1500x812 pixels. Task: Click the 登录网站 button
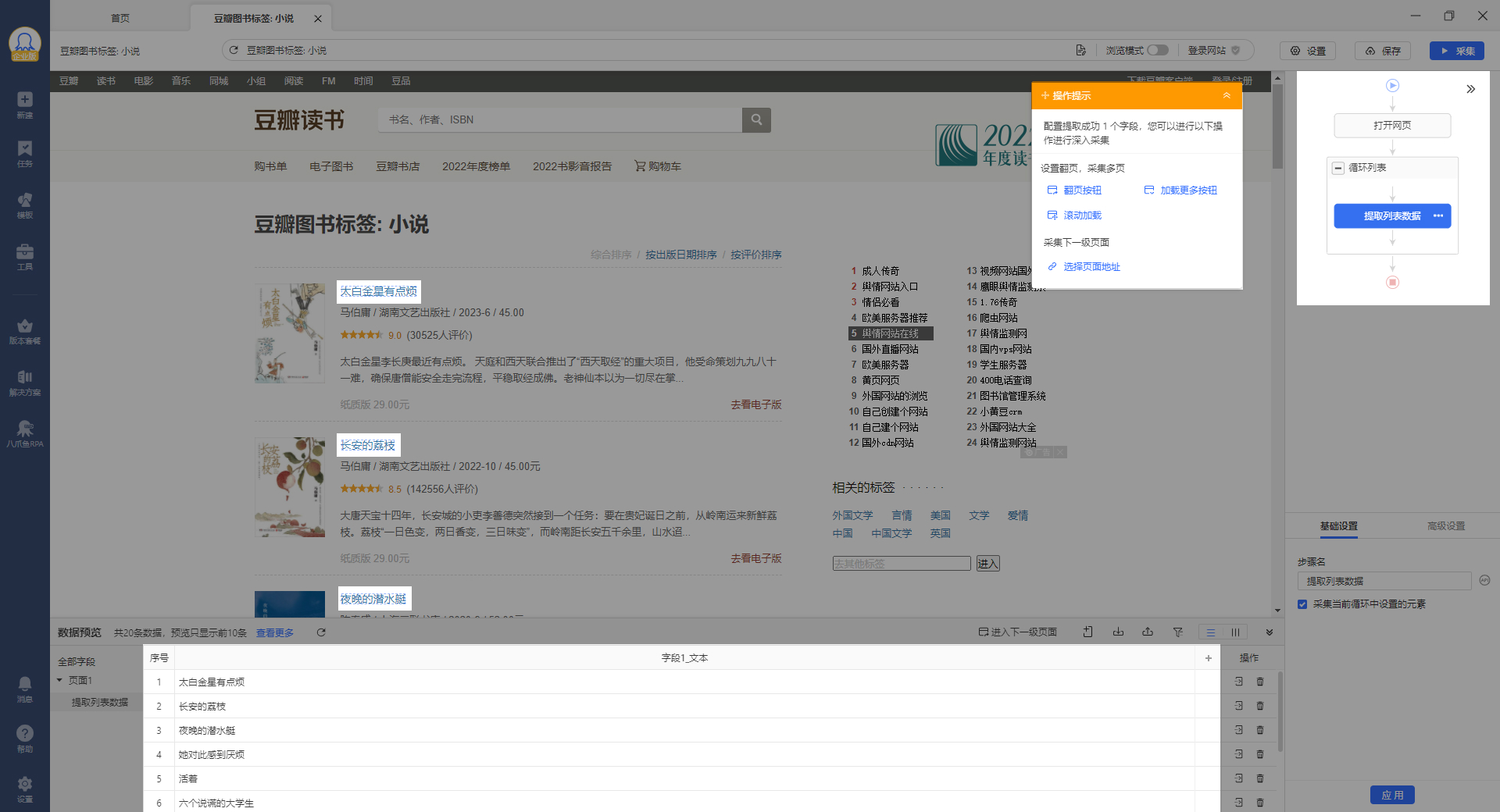pyautogui.click(x=1214, y=50)
